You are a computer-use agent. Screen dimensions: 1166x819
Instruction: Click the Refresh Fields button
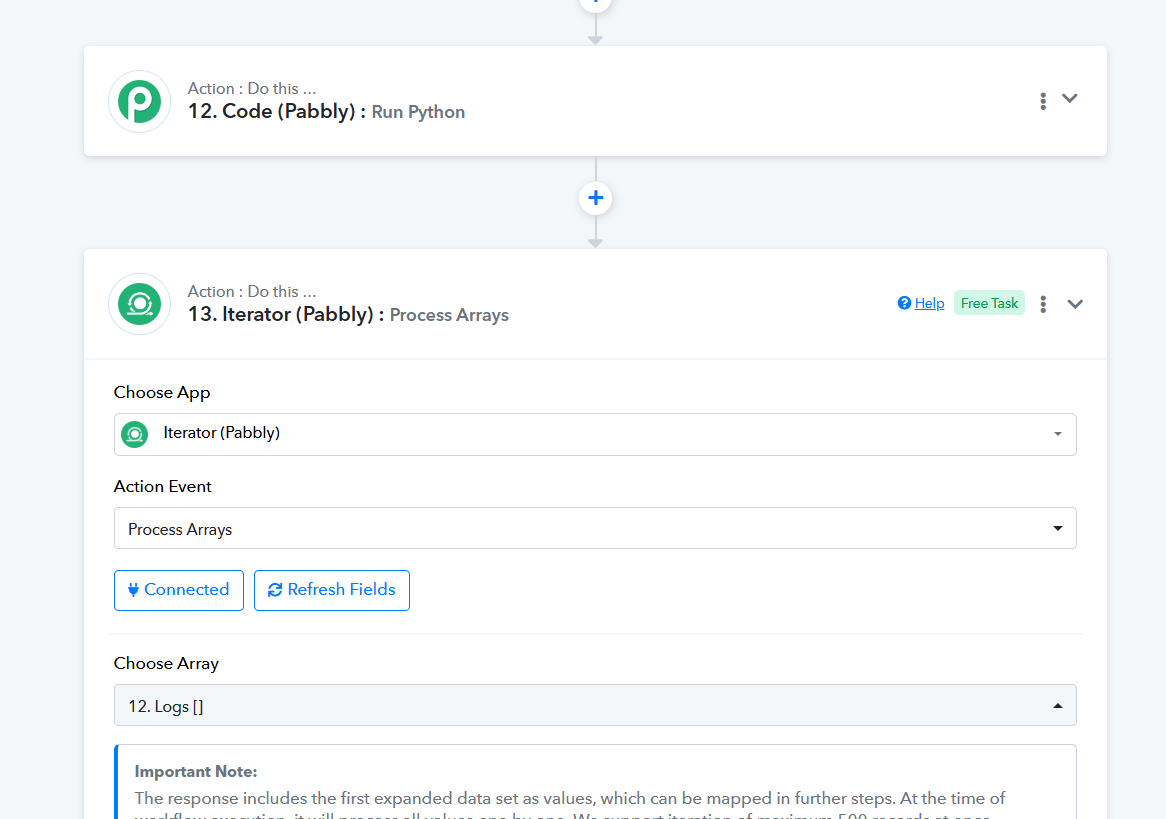coord(332,590)
